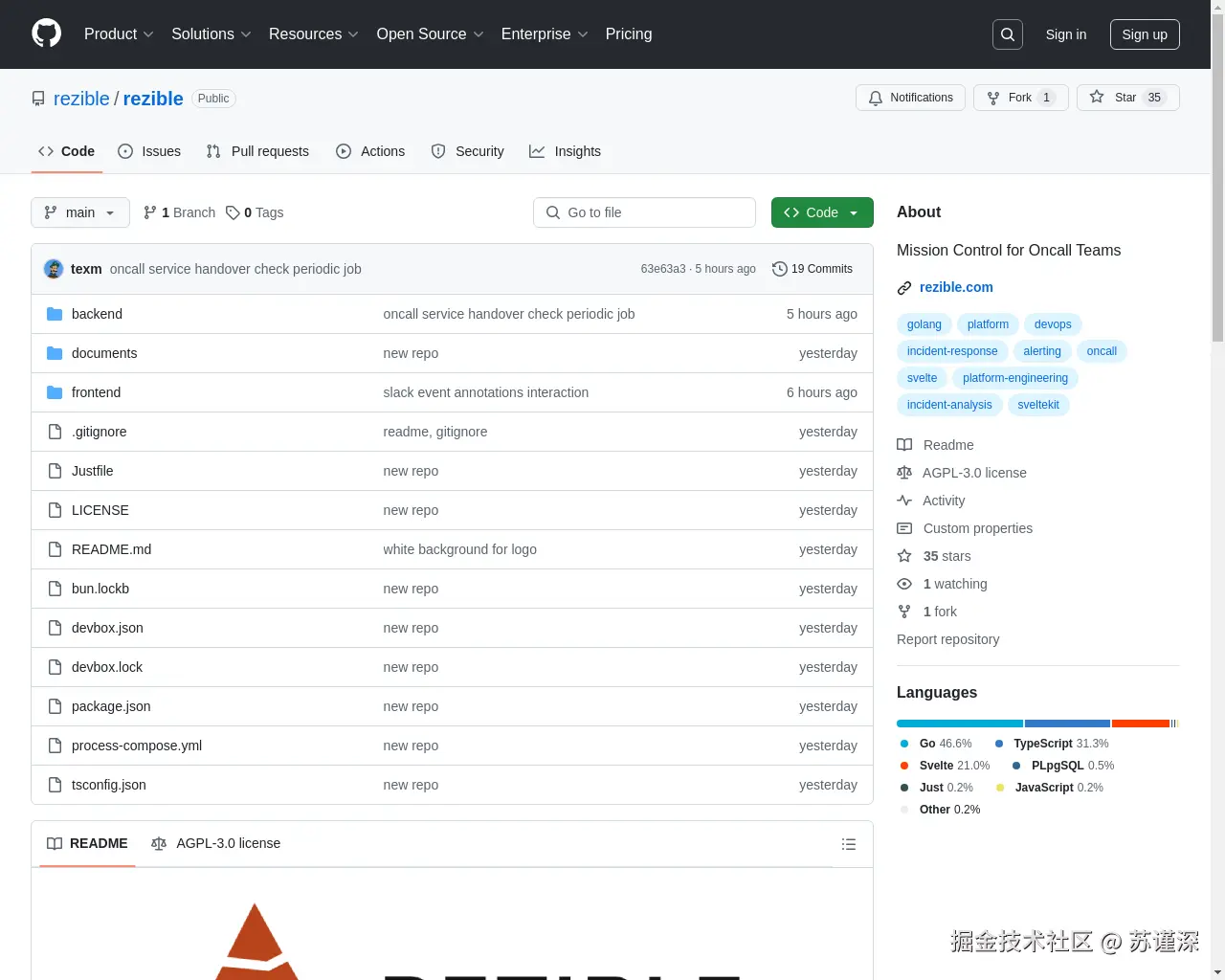Expand the Product menu

coord(119,34)
